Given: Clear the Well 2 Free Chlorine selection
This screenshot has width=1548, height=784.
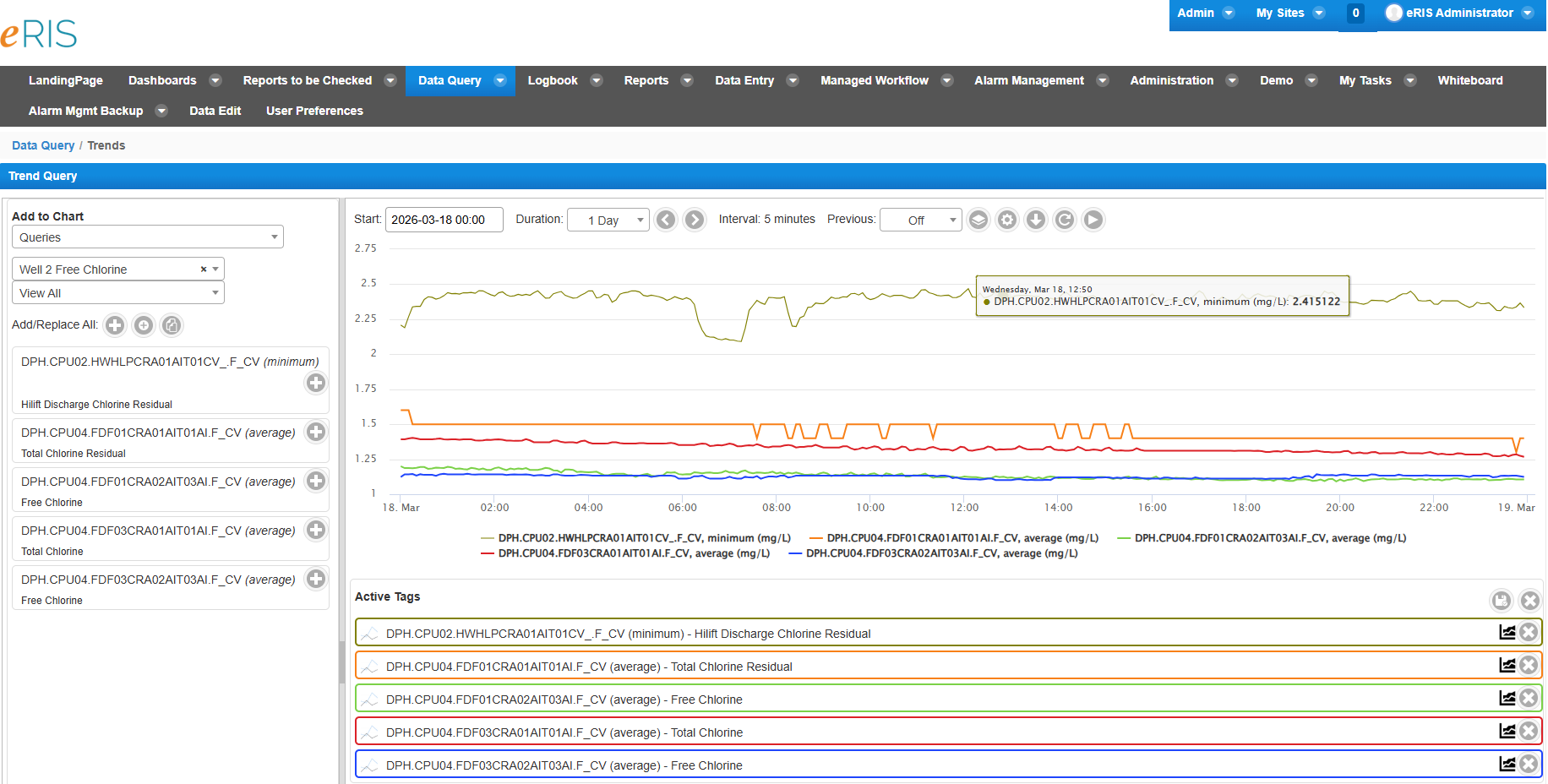Looking at the screenshot, I should pos(204,269).
